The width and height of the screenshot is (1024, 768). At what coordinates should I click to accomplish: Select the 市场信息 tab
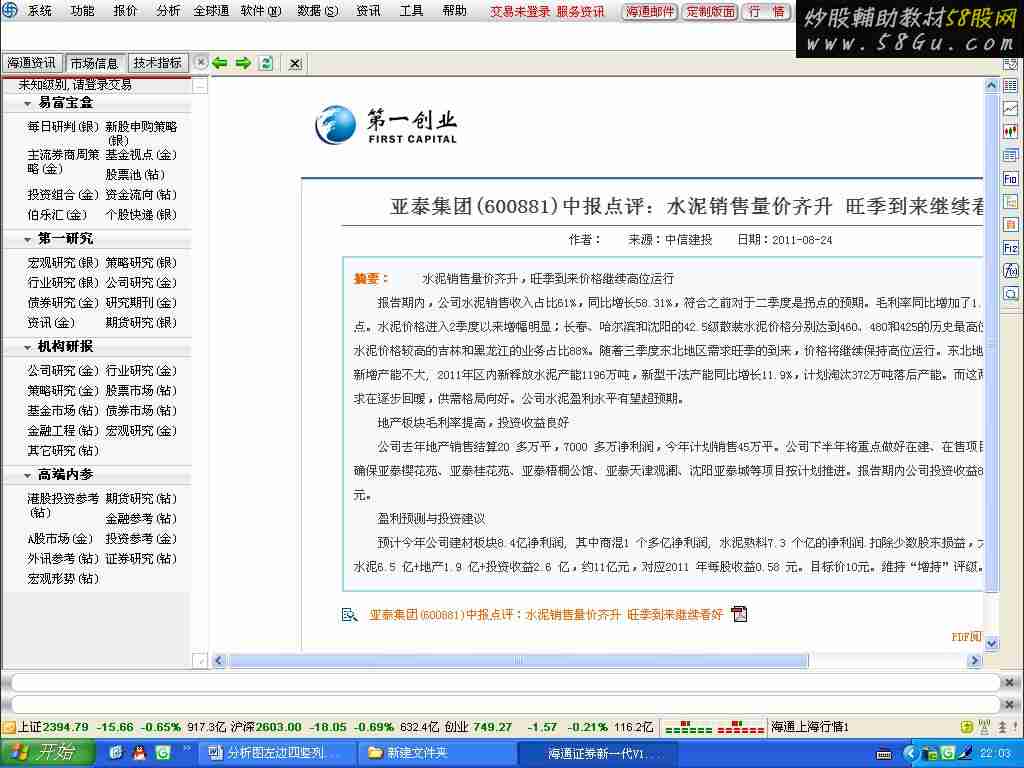[95, 63]
